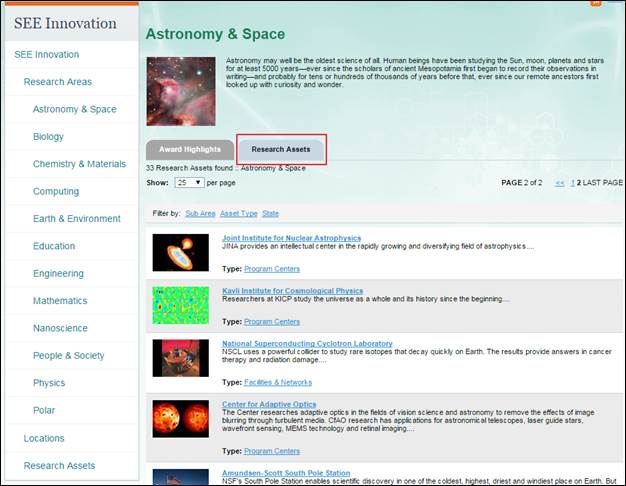Click the 'PAGE 2 of 2' indicator

click(522, 183)
